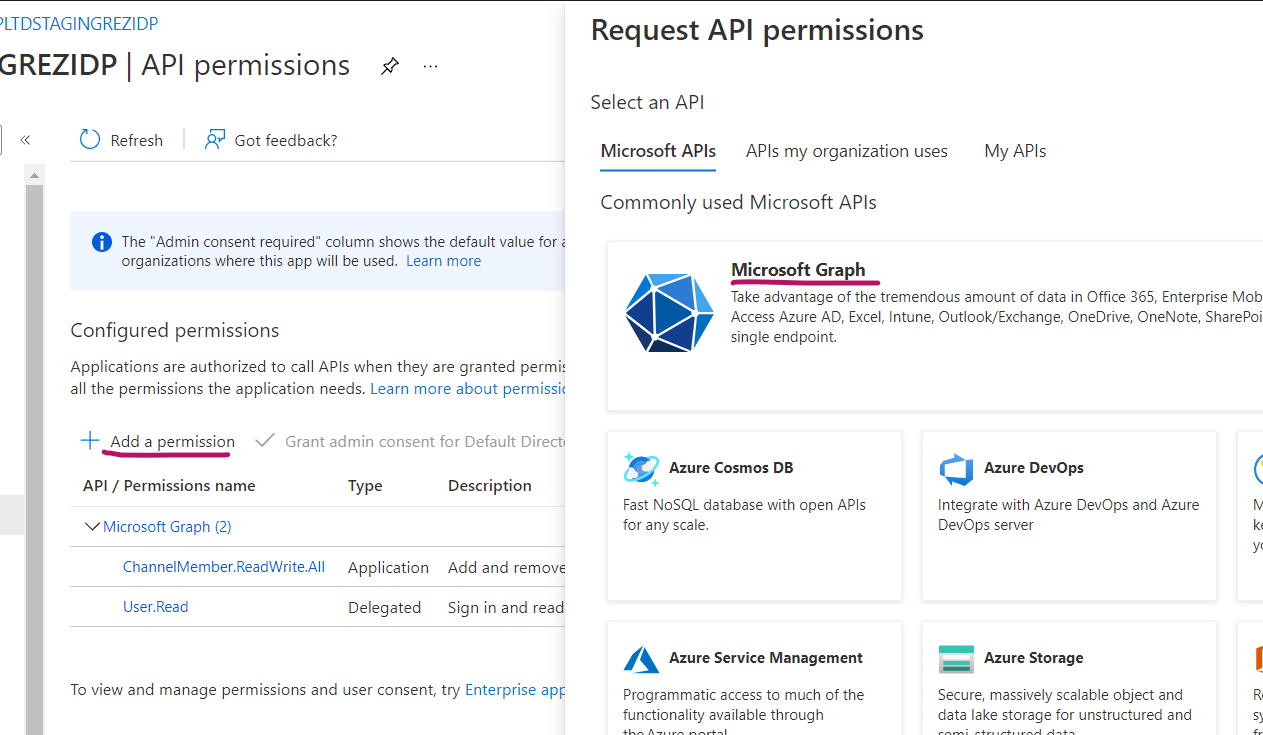
Task: Collapse the Microsoft Graph (2) permissions group
Action: 92,526
